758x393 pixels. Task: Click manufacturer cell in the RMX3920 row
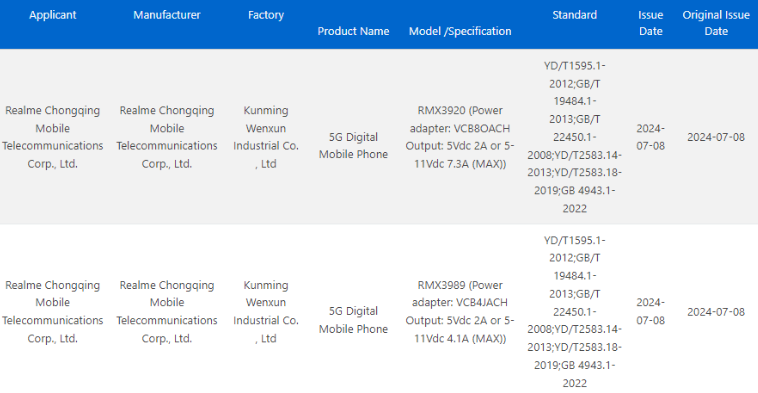[167, 137]
